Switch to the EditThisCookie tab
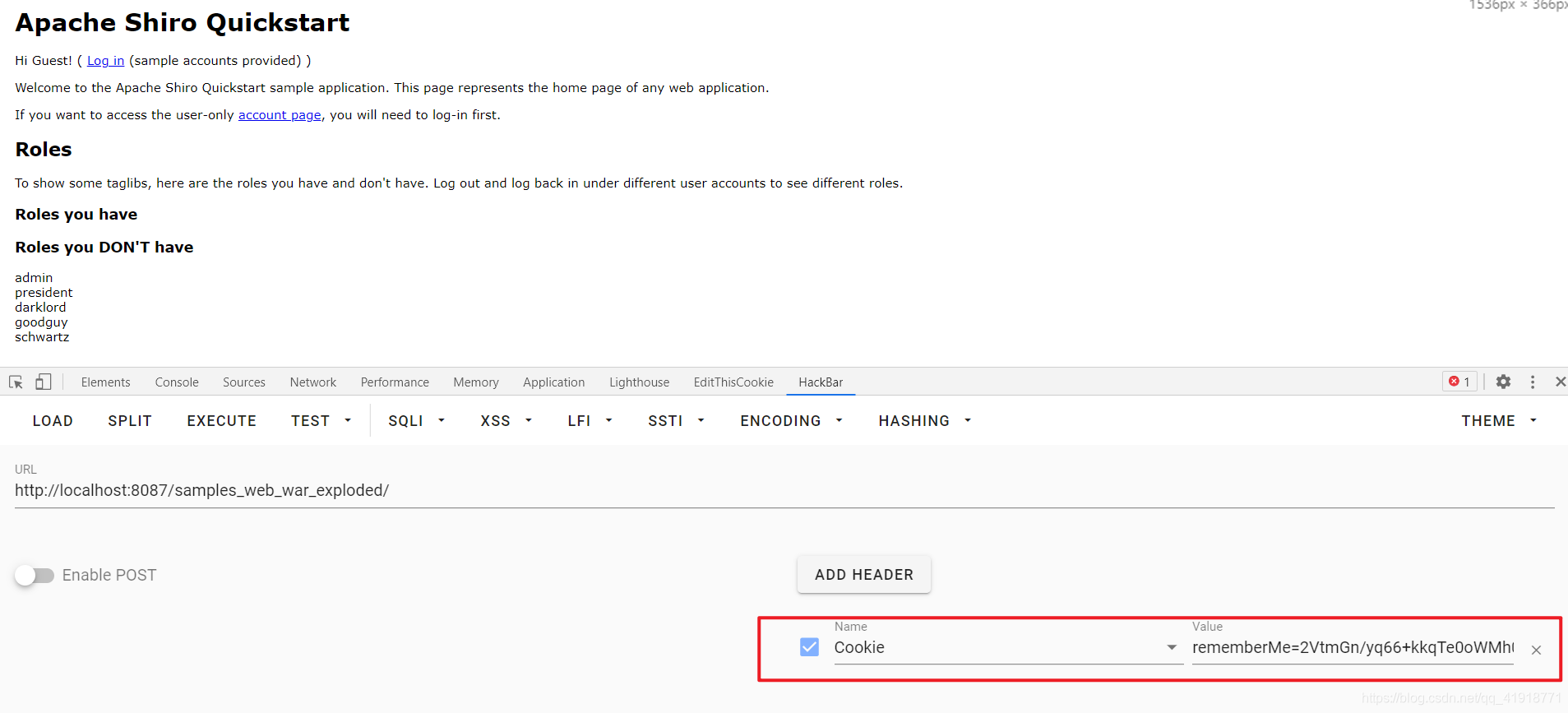The height and width of the screenshot is (713, 1568). point(733,382)
